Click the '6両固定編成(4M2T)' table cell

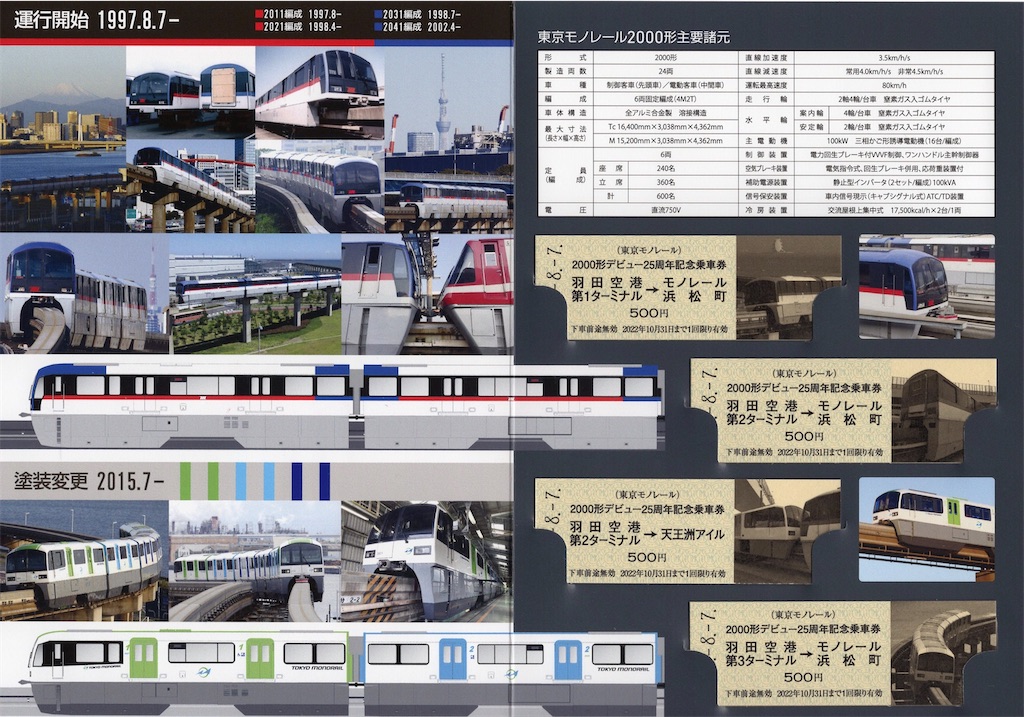(x=665, y=99)
